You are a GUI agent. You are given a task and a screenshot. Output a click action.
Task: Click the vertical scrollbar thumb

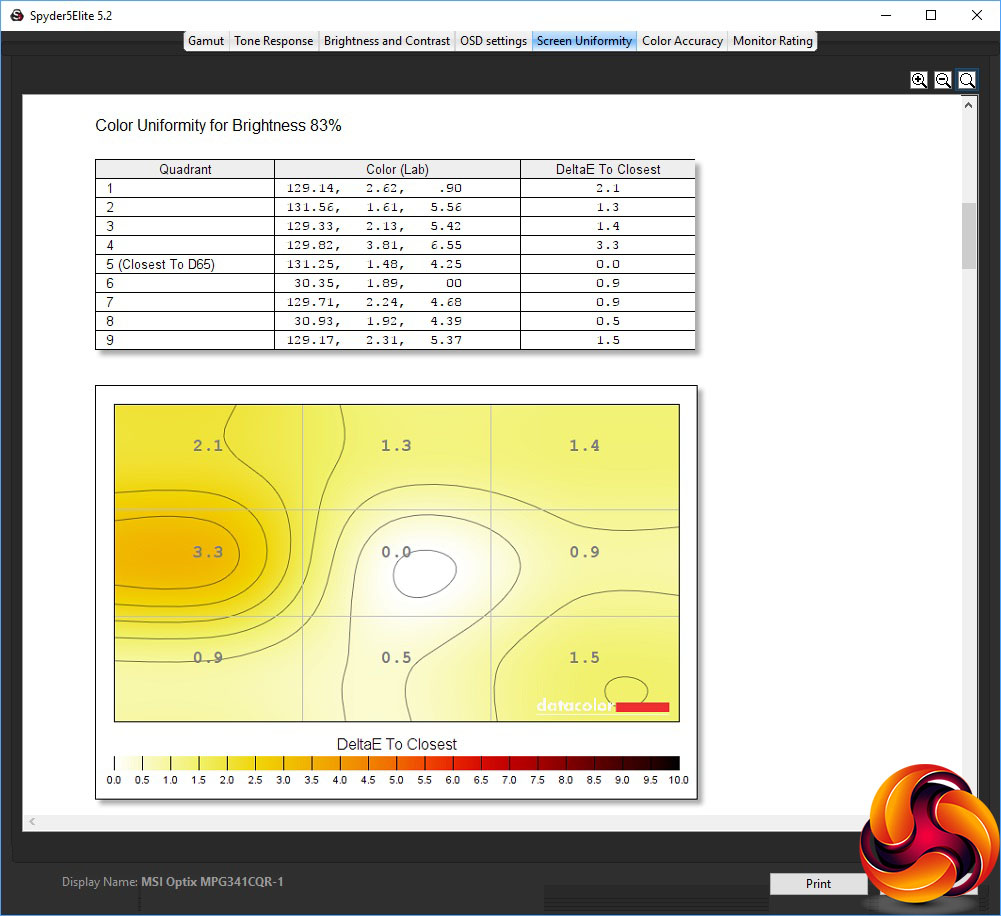968,236
